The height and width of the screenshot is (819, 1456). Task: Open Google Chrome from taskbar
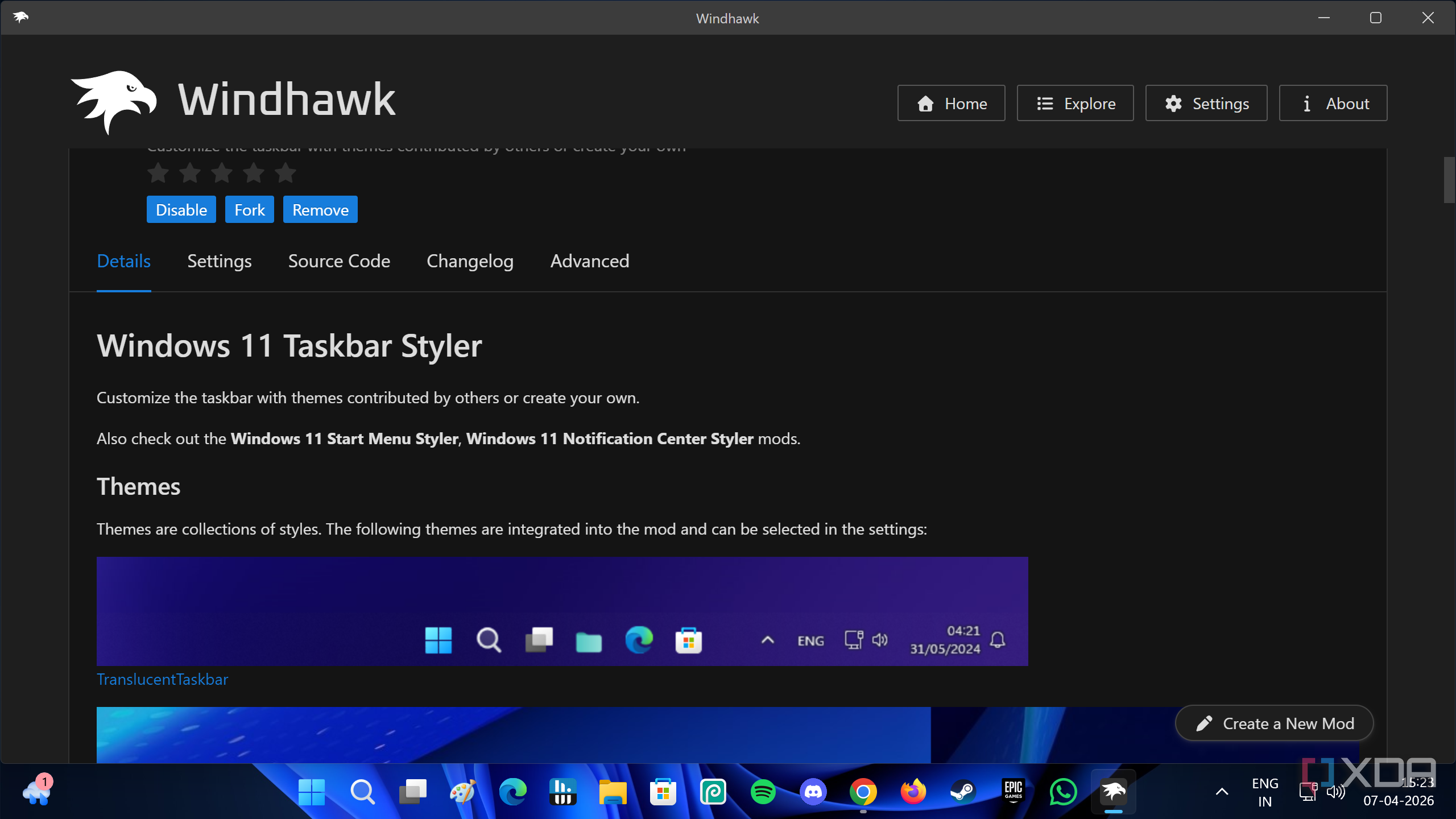point(863,792)
